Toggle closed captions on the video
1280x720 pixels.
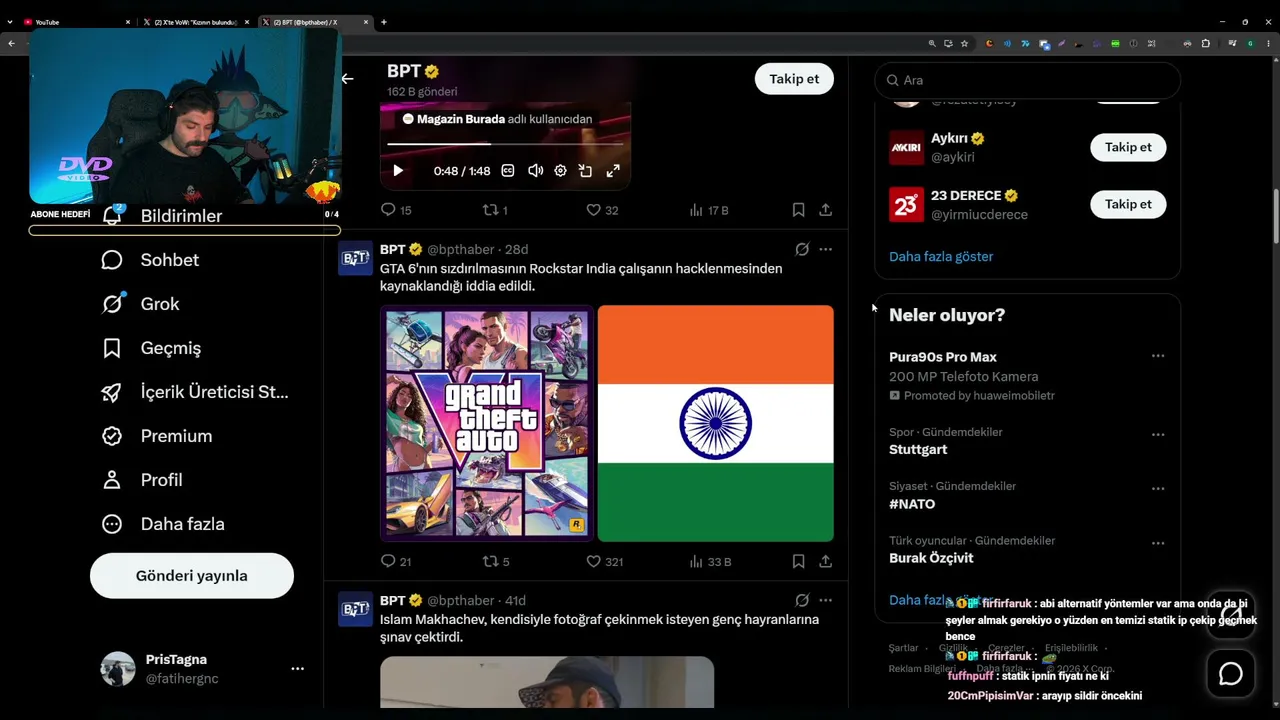pos(507,171)
